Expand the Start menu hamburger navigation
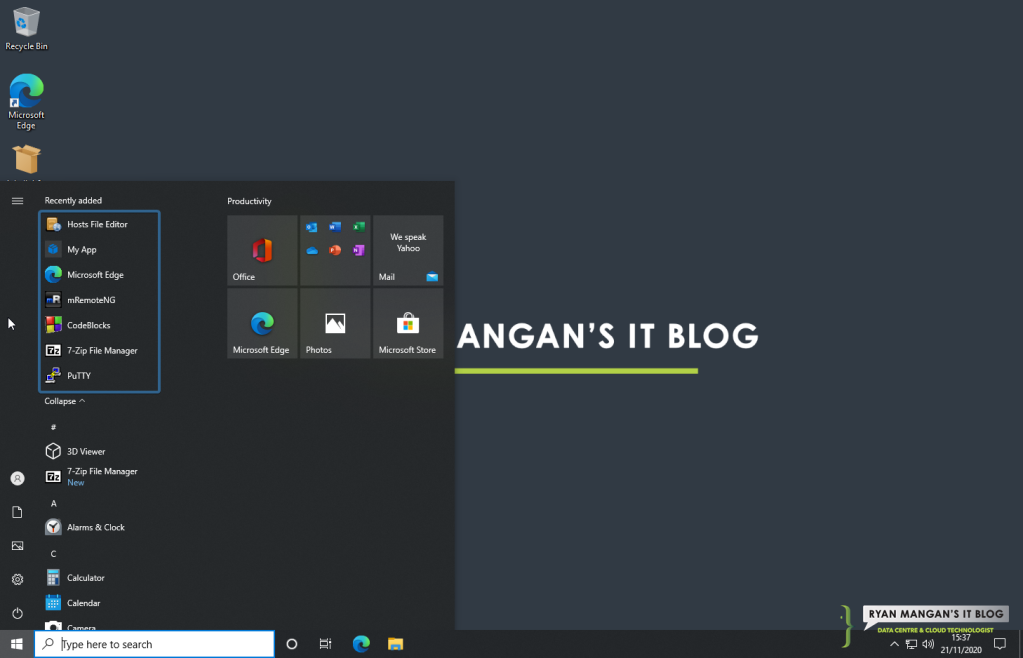1023x658 pixels. click(18, 201)
